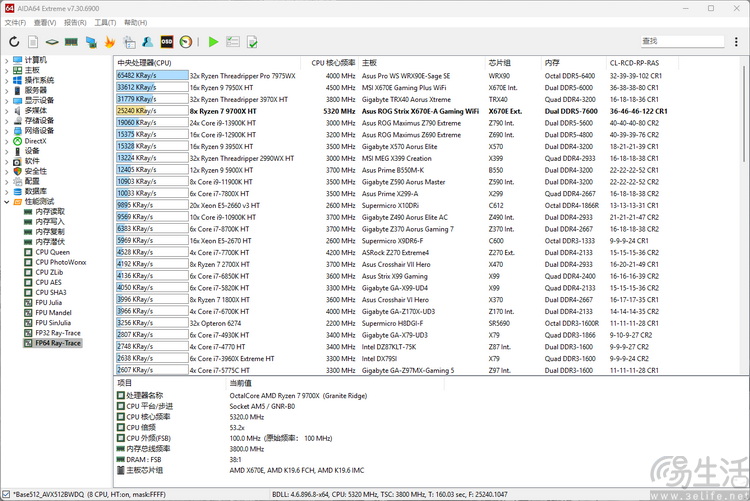Screen dimensions: 750x501
Task: Select the 安全性 shield item
Action: pos(36,171)
